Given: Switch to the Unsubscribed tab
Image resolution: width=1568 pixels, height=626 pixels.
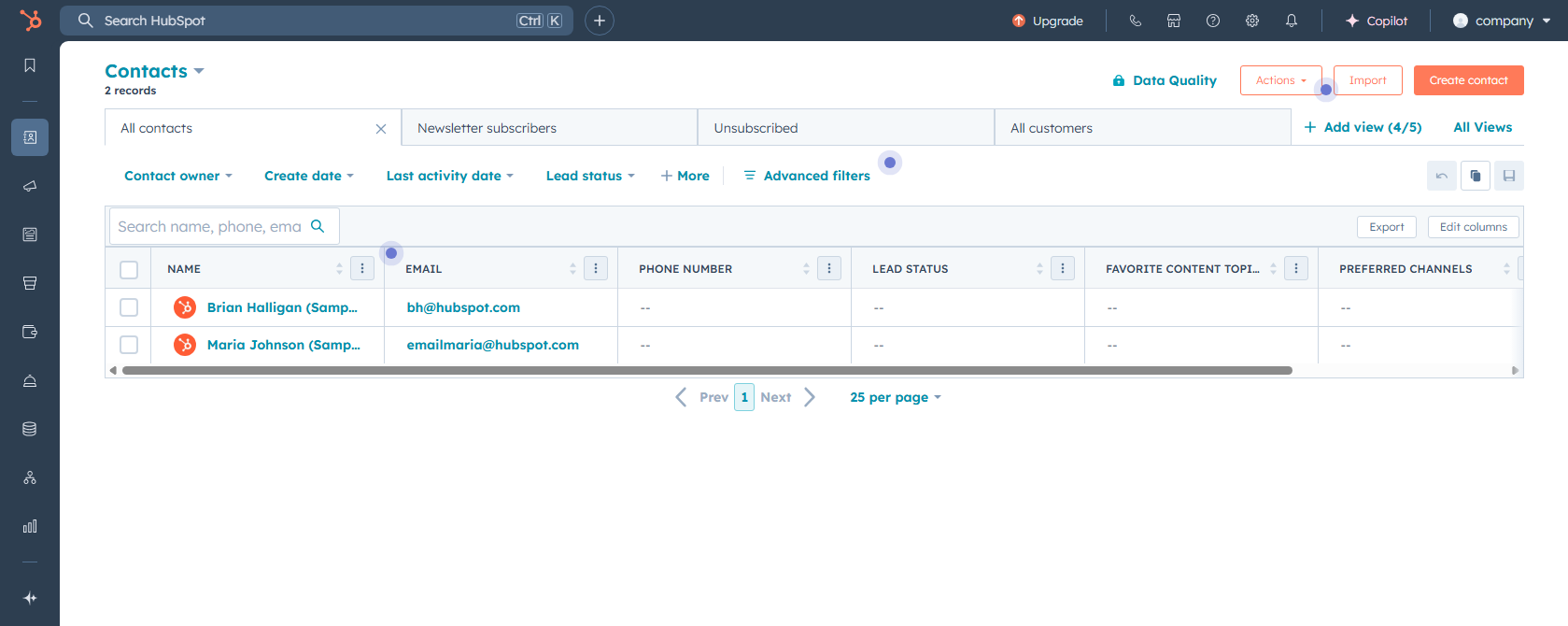Looking at the screenshot, I should coord(846,128).
